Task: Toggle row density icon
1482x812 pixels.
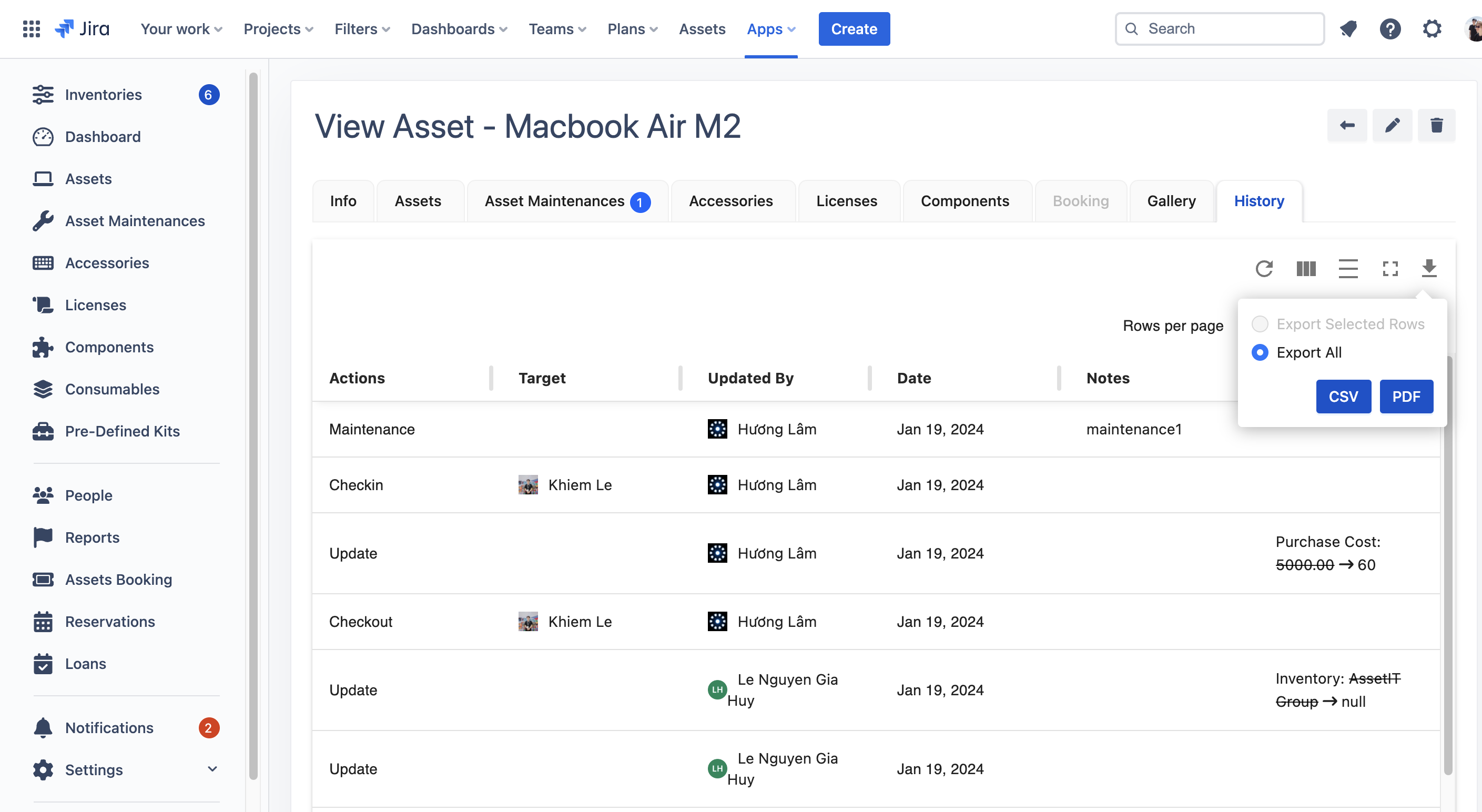Action: pos(1348,269)
